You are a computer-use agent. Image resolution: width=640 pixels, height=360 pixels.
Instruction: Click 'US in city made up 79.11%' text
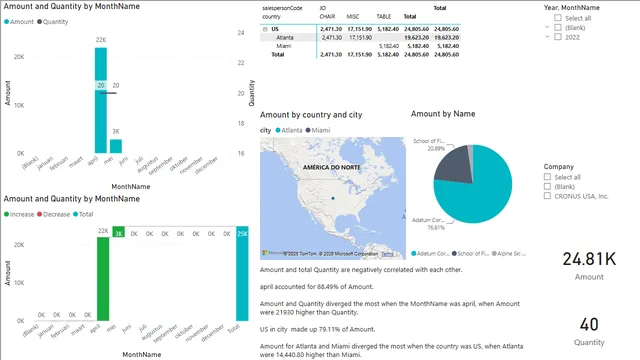[x=318, y=329]
